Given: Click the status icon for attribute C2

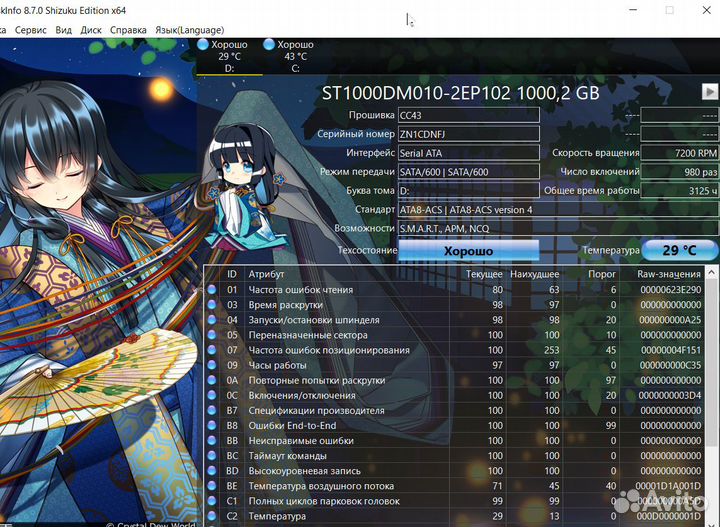Looking at the screenshot, I should 212,516.
